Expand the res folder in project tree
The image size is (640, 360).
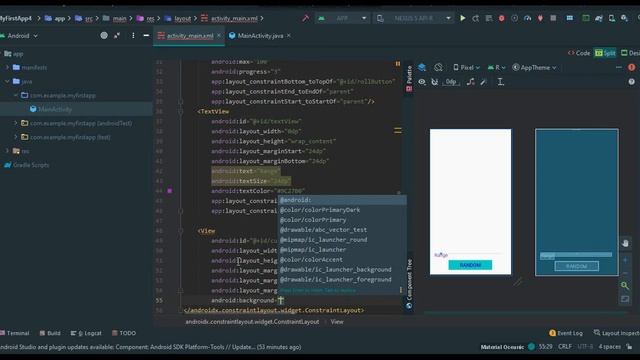[x=8, y=151]
